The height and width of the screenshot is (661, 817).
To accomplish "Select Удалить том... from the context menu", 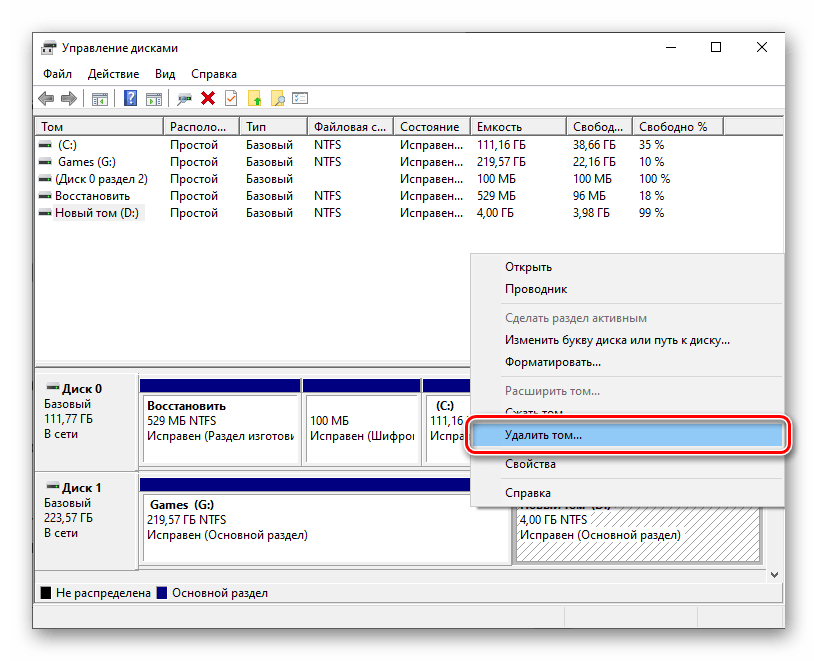I will 543,436.
